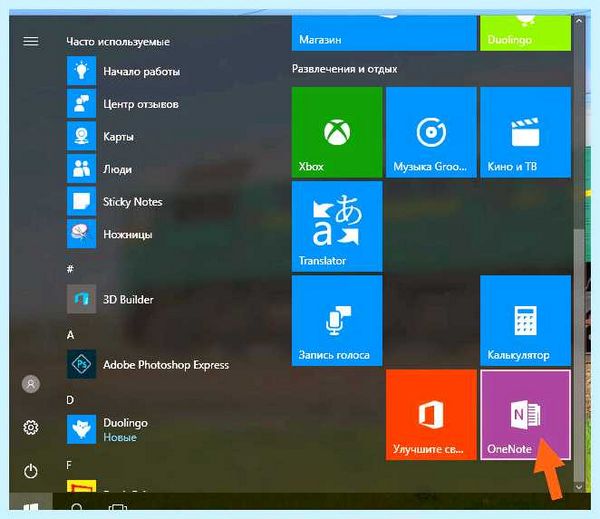The height and width of the screenshot is (519, 600).
Task: Open the Ножницы snipping tool icon
Action: (x=81, y=234)
